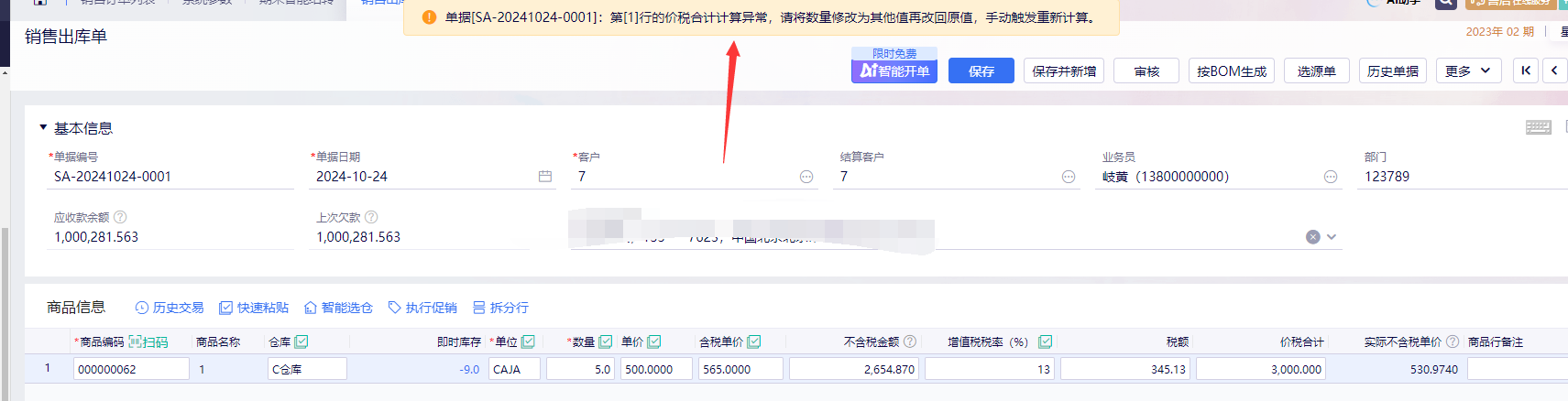Open the 单据日期 calendar icon
Image resolution: width=1568 pixels, height=401 pixels.
[x=545, y=176]
